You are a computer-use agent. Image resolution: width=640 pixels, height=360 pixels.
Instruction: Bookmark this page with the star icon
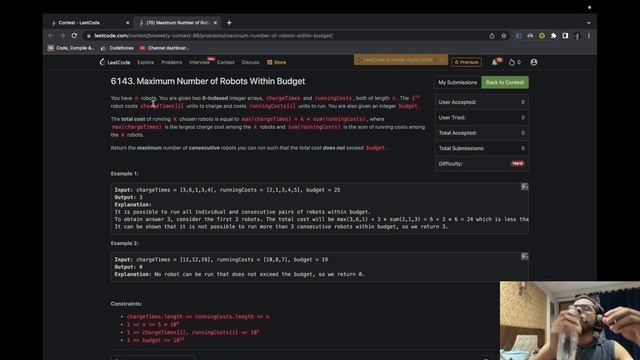(504, 36)
